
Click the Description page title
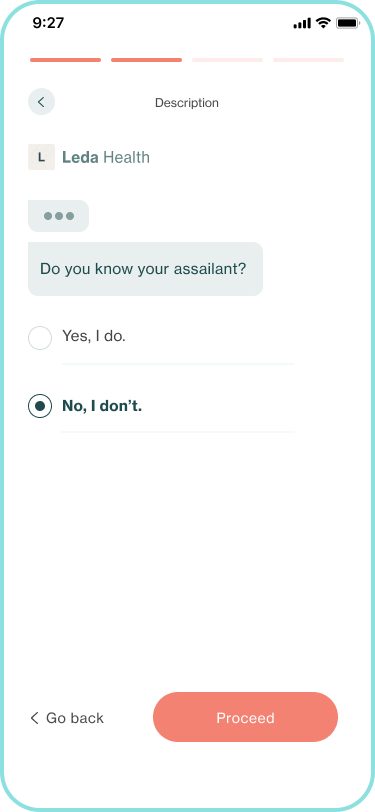tap(187, 103)
